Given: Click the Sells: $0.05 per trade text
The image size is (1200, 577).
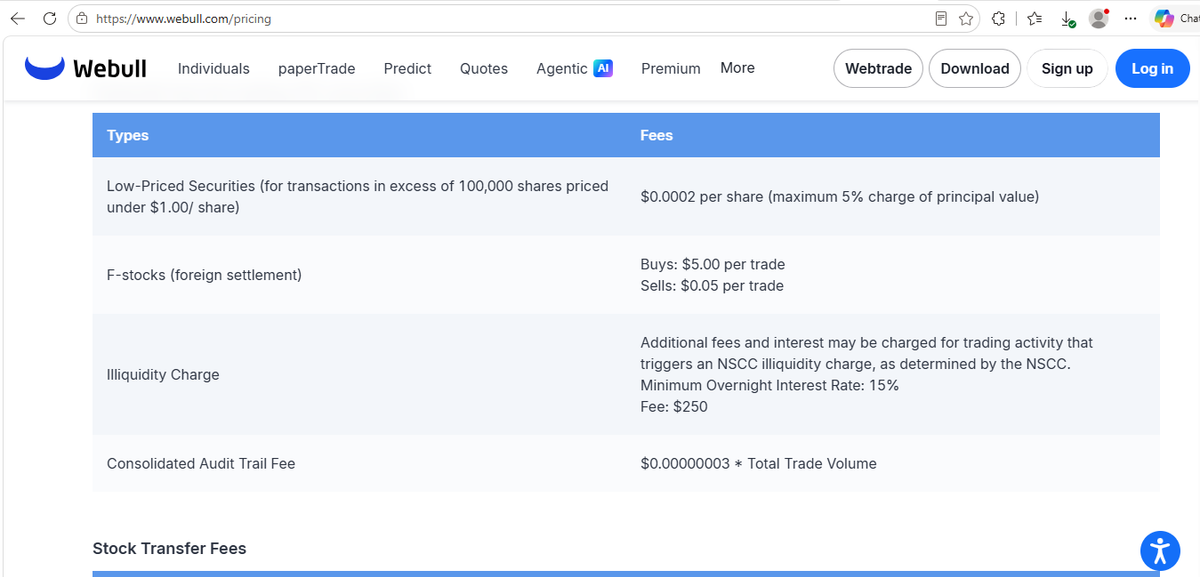Looking at the screenshot, I should point(712,286).
